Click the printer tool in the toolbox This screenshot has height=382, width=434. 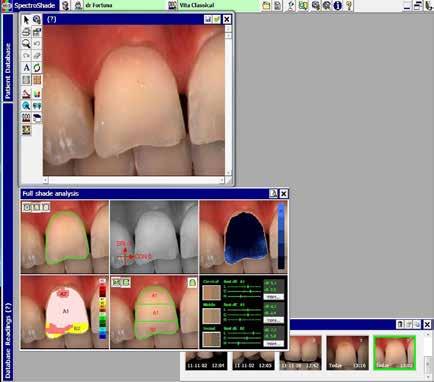click(x=26, y=32)
